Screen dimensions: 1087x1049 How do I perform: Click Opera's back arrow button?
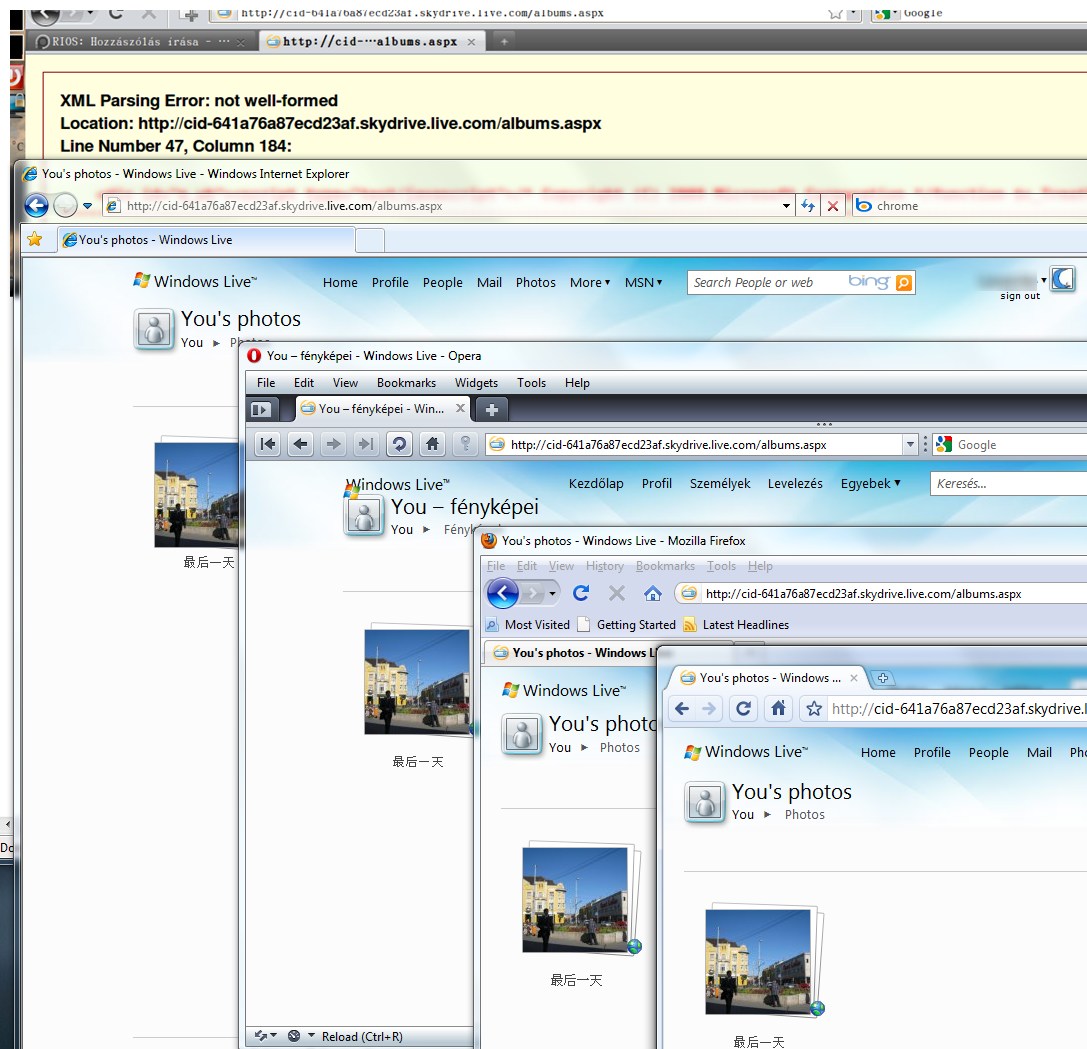[x=300, y=444]
